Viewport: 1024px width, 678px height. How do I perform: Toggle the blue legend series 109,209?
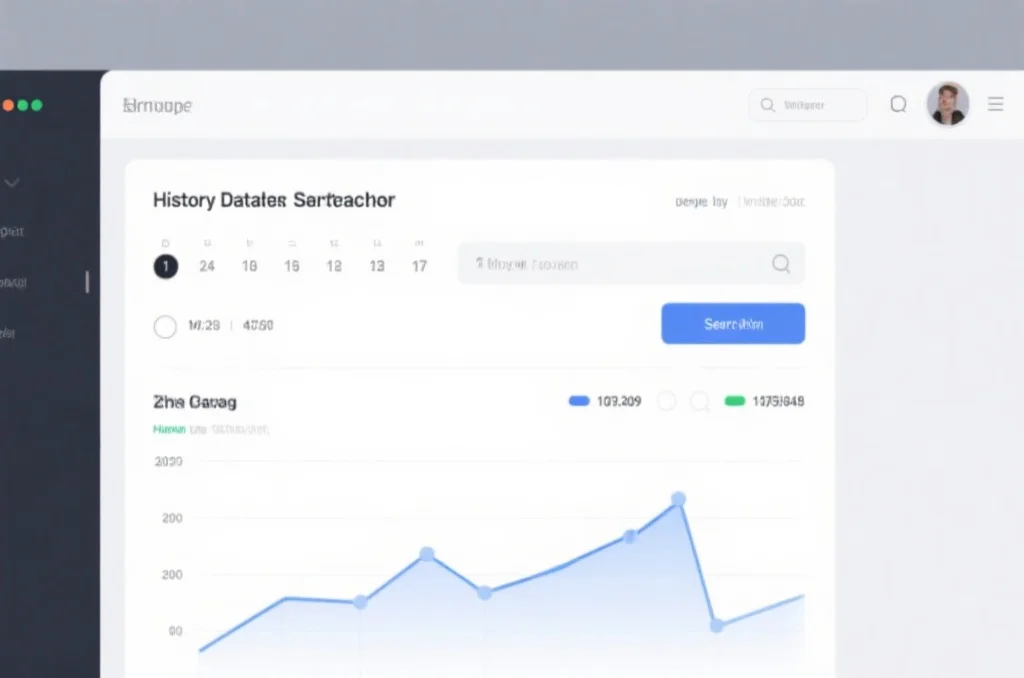tap(579, 401)
